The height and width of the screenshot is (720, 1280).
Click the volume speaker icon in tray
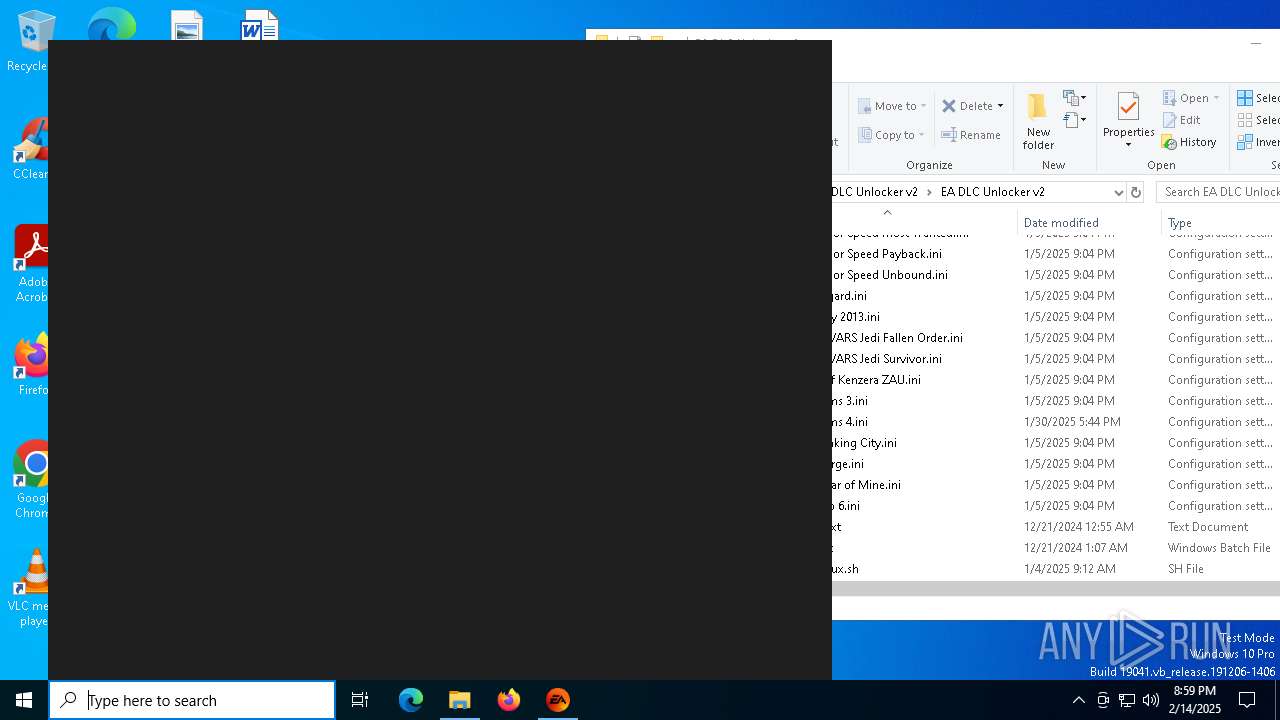(x=1150, y=700)
